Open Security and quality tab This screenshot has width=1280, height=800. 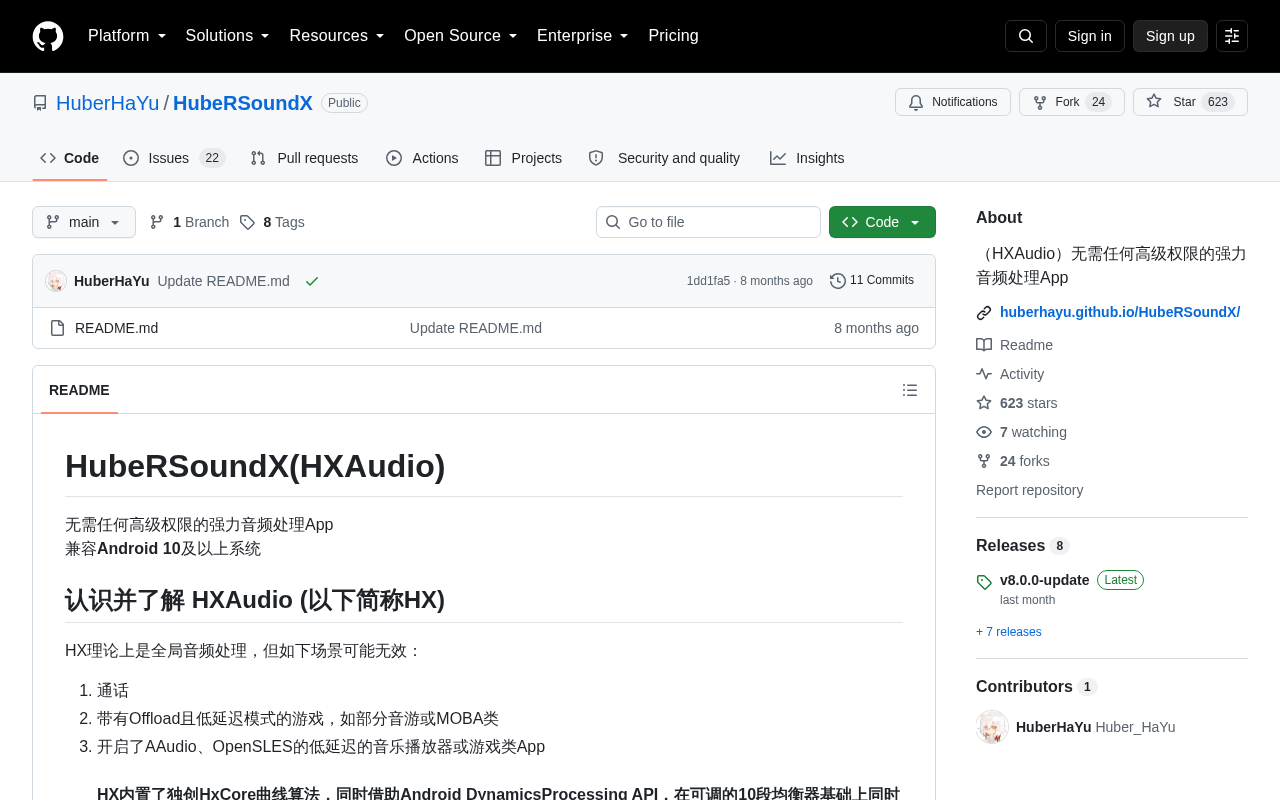click(x=665, y=158)
